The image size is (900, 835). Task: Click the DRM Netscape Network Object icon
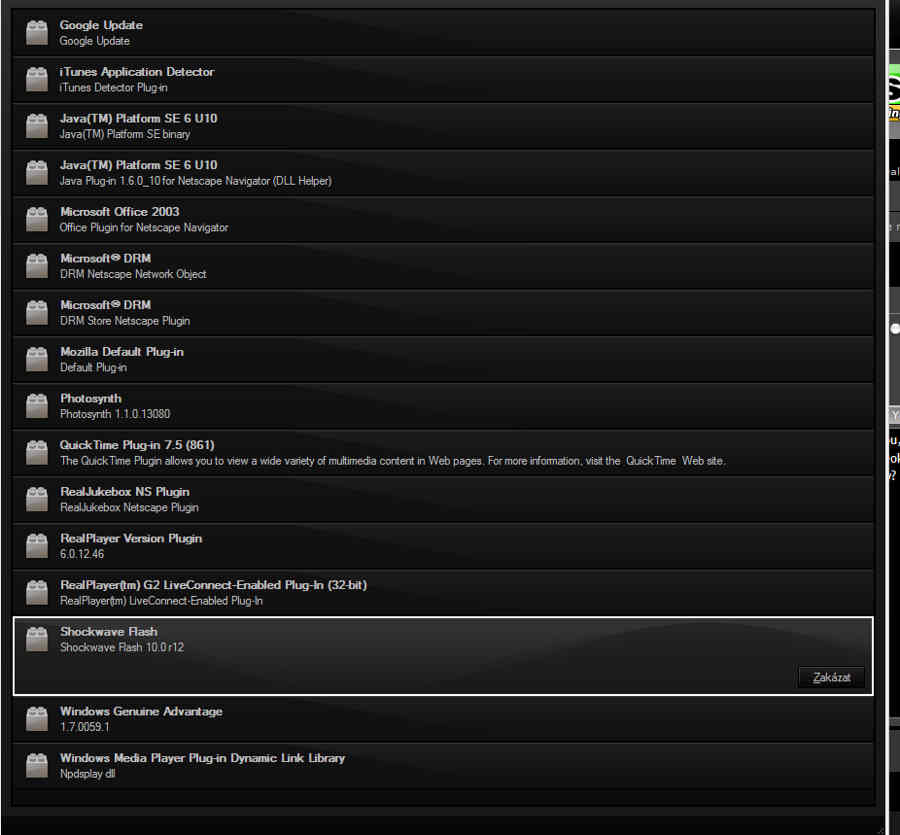(37, 266)
